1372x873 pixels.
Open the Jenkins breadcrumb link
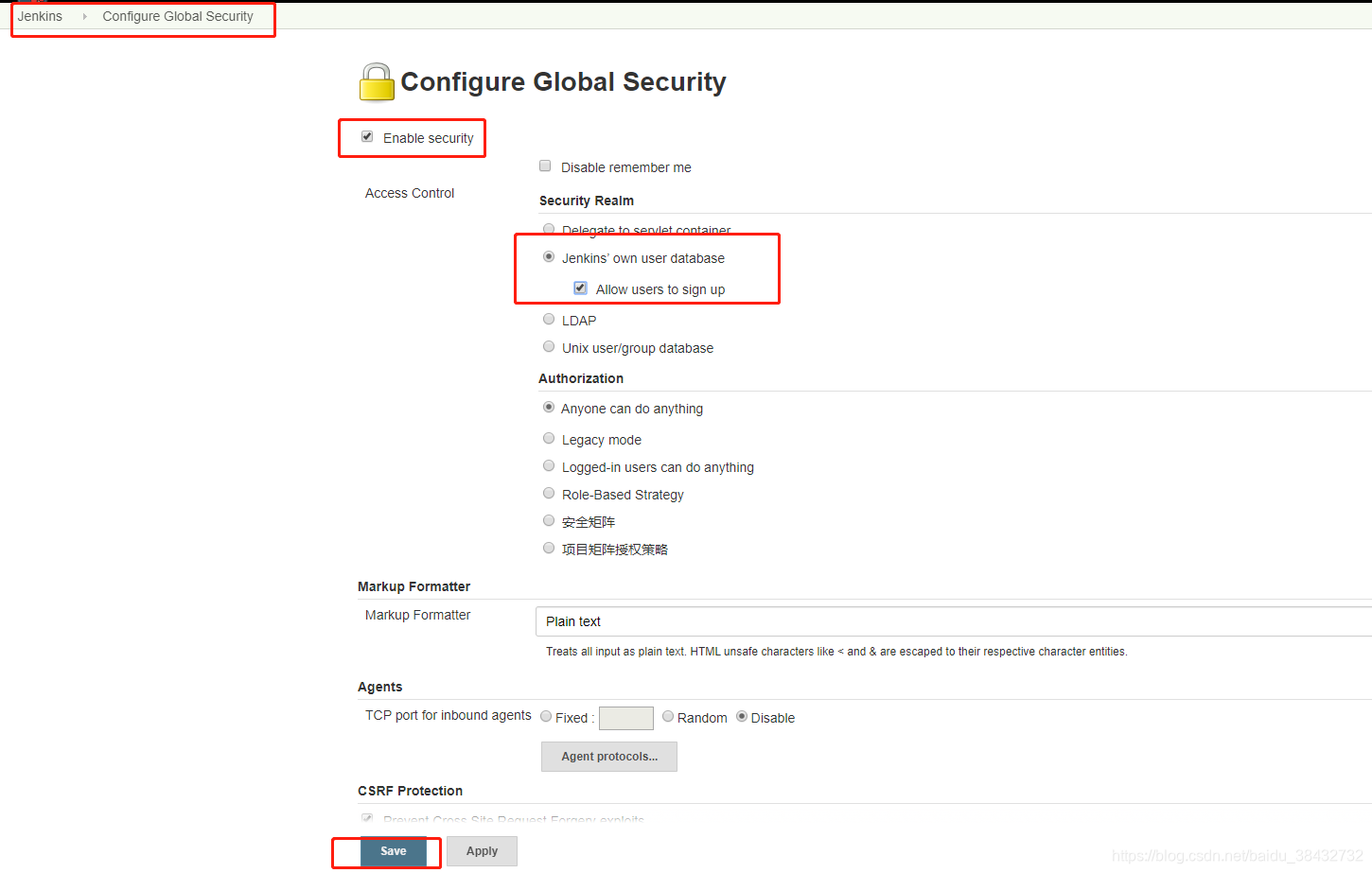40,16
